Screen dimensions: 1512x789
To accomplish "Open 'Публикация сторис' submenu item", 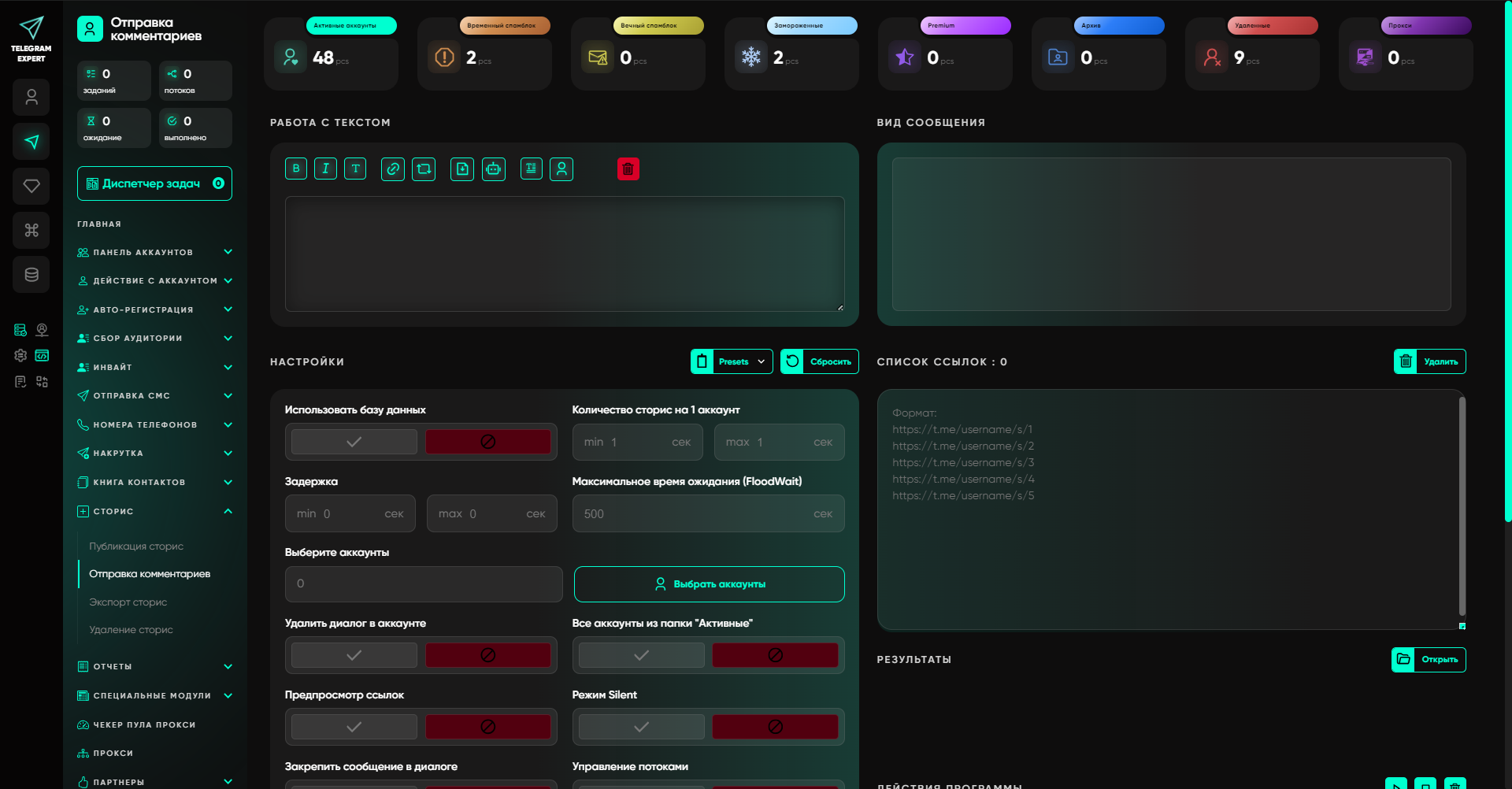I will (136, 546).
